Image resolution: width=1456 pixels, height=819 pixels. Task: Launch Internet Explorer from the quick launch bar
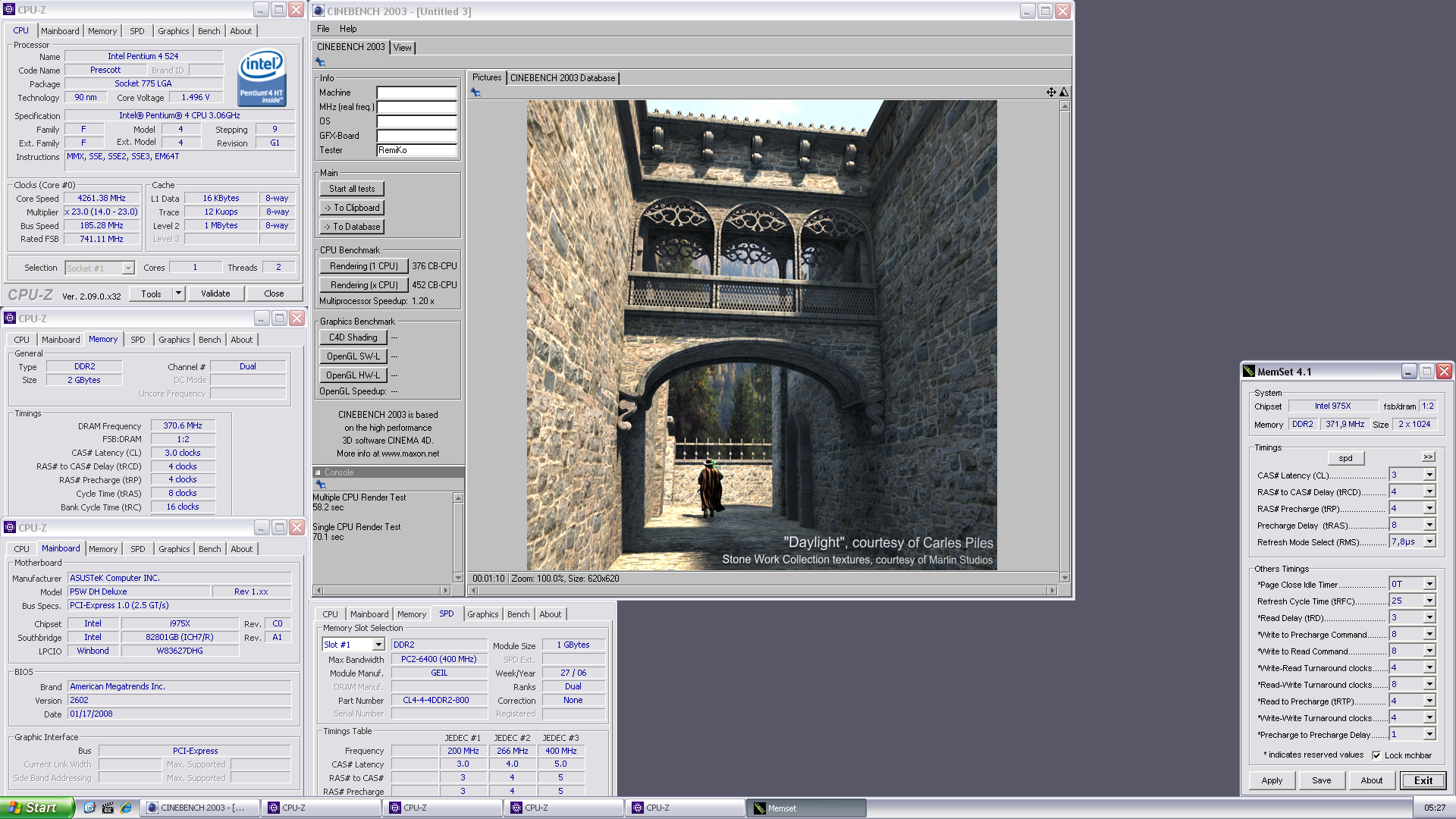pyautogui.click(x=126, y=808)
